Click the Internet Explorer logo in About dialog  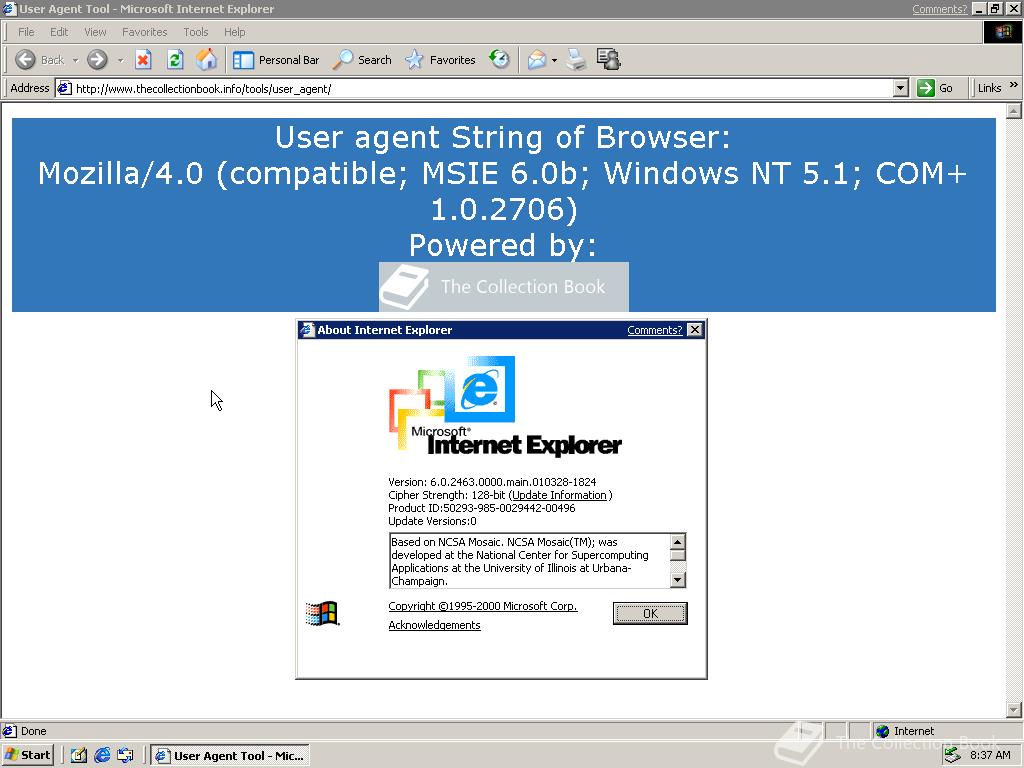[x=505, y=406]
